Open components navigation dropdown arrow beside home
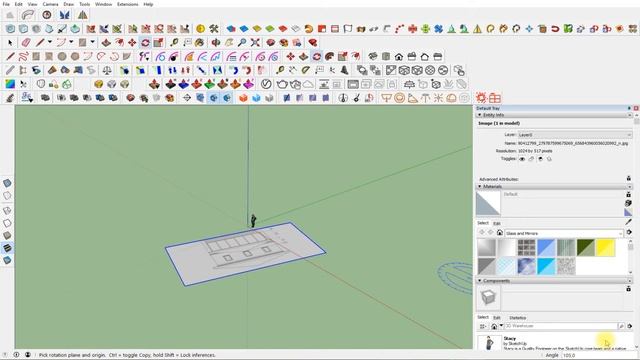640x360 pixels. 501,326
